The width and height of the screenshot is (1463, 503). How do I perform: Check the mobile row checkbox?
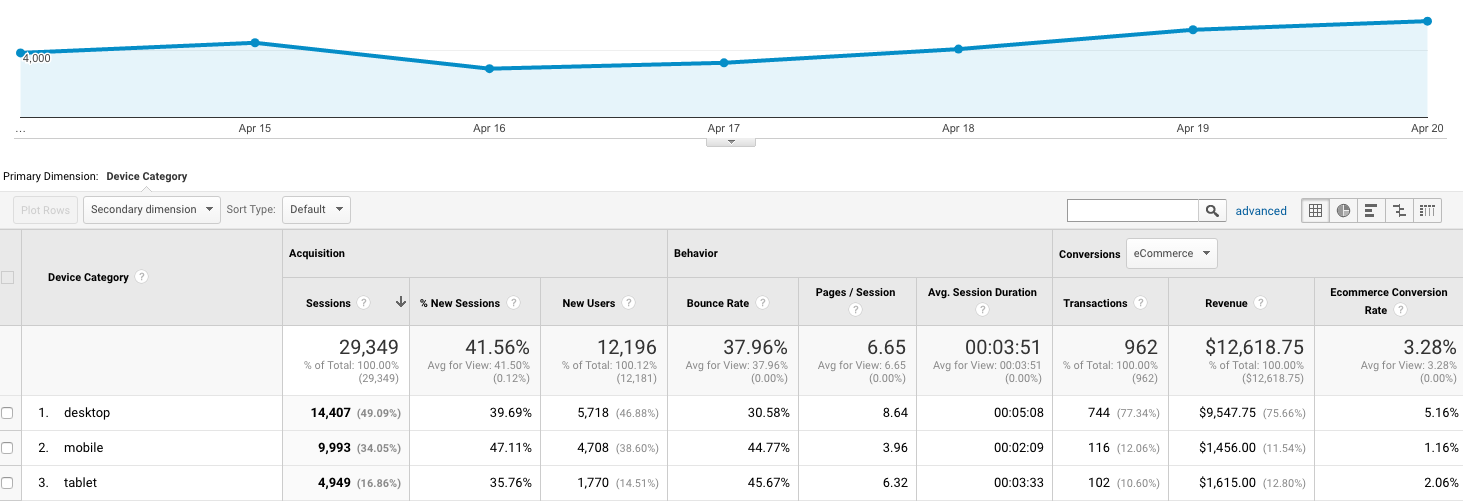[8, 448]
